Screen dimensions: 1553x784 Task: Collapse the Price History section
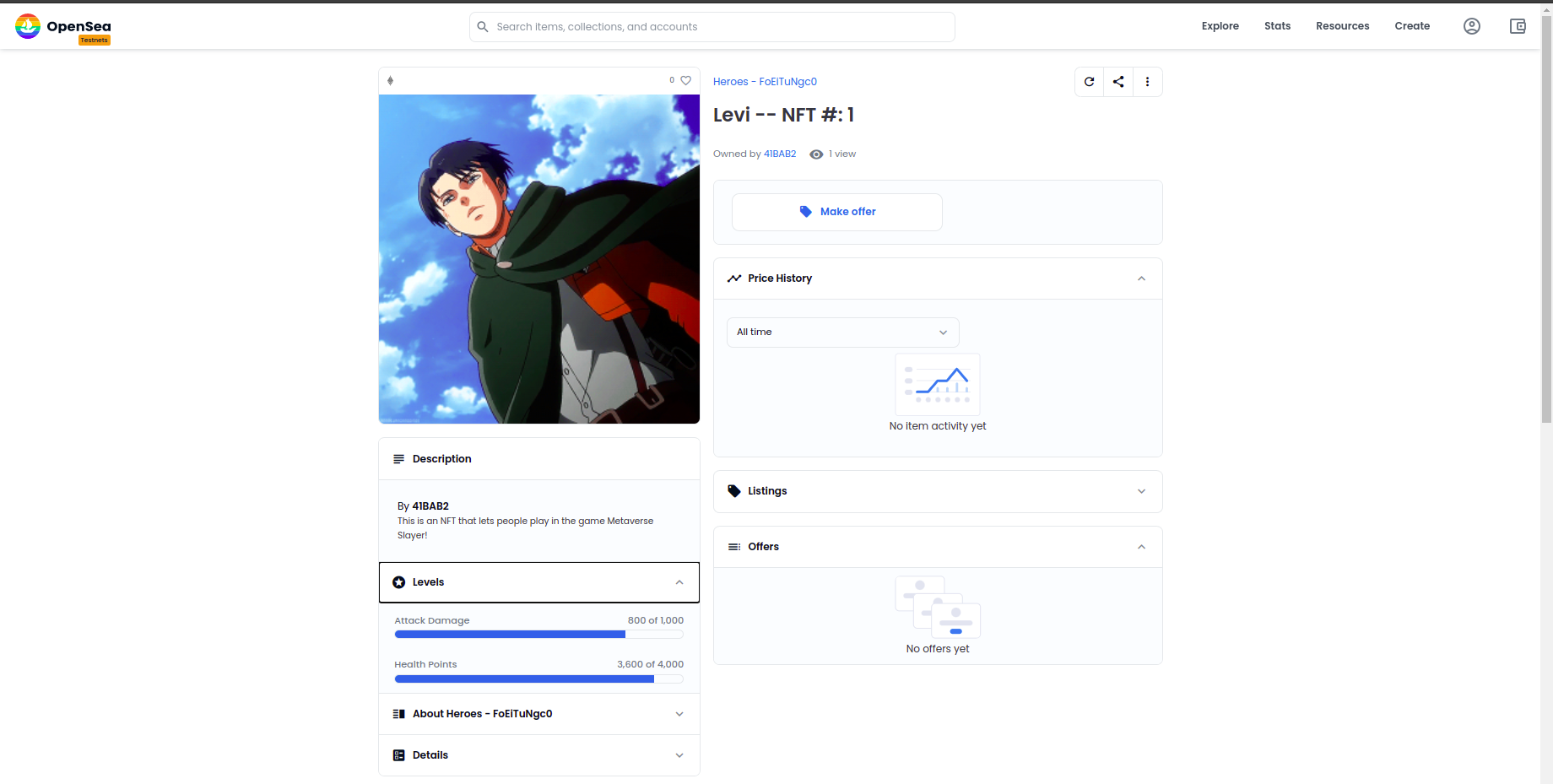click(x=1142, y=278)
